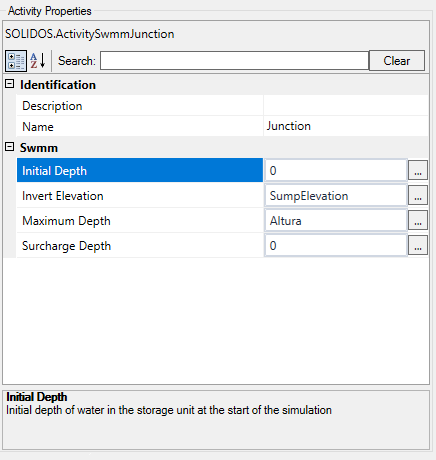The height and width of the screenshot is (460, 436).
Task: Collapse the Swmm category
Action: (x=10, y=147)
